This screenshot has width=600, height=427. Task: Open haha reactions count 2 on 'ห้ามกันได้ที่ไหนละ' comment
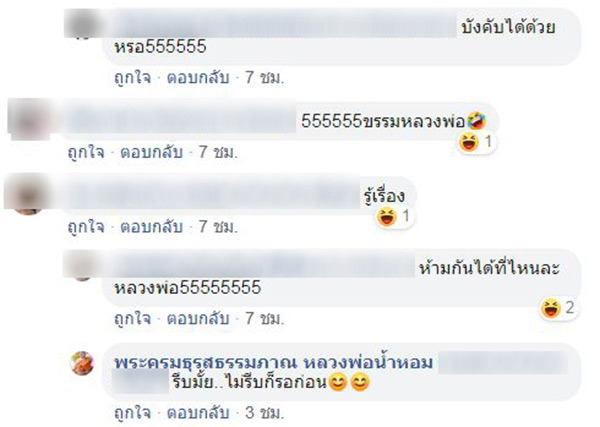558,308
